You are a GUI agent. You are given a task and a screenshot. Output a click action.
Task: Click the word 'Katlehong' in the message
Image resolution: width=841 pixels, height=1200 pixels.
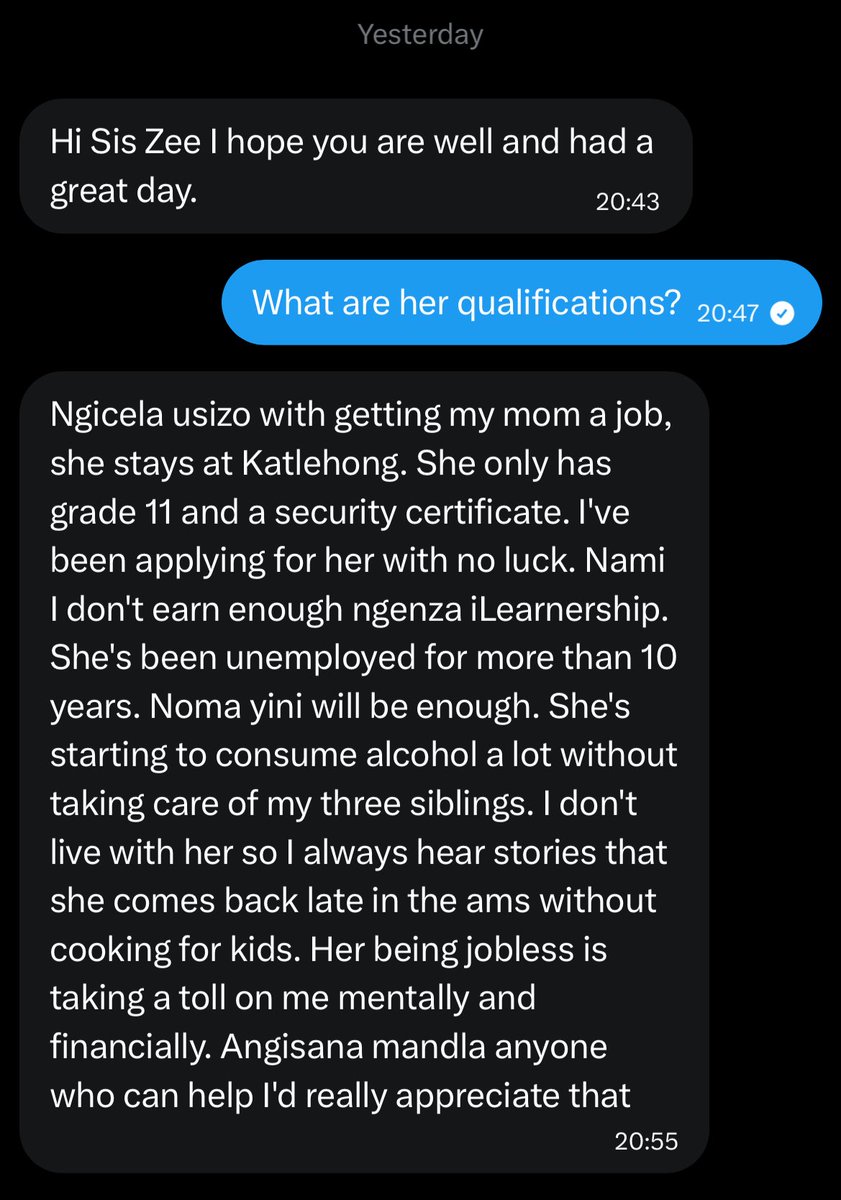(x=288, y=469)
